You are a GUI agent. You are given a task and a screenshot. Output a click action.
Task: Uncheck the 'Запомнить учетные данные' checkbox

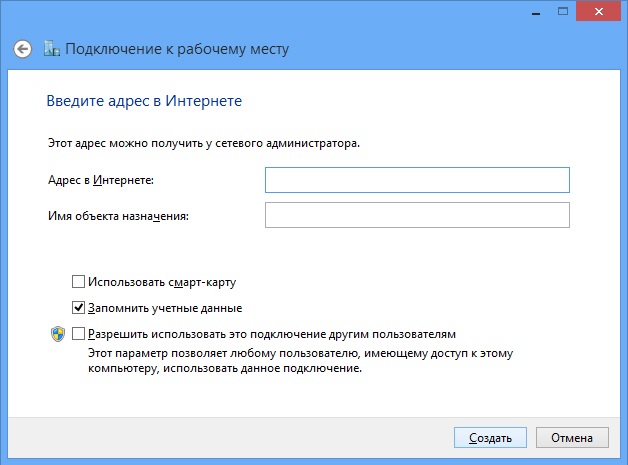79,308
